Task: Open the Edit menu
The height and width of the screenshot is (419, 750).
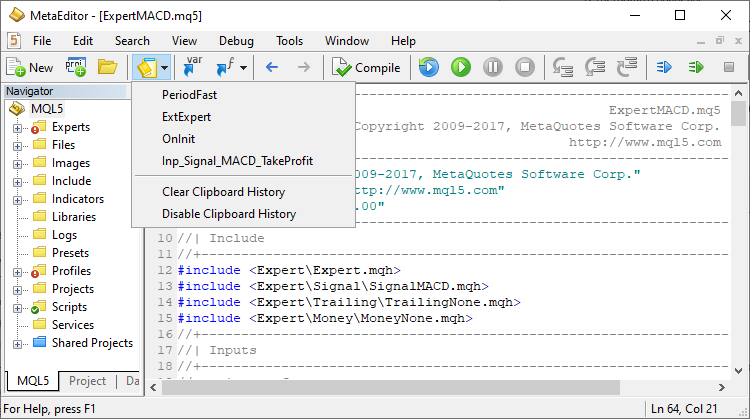Action: pos(83,41)
